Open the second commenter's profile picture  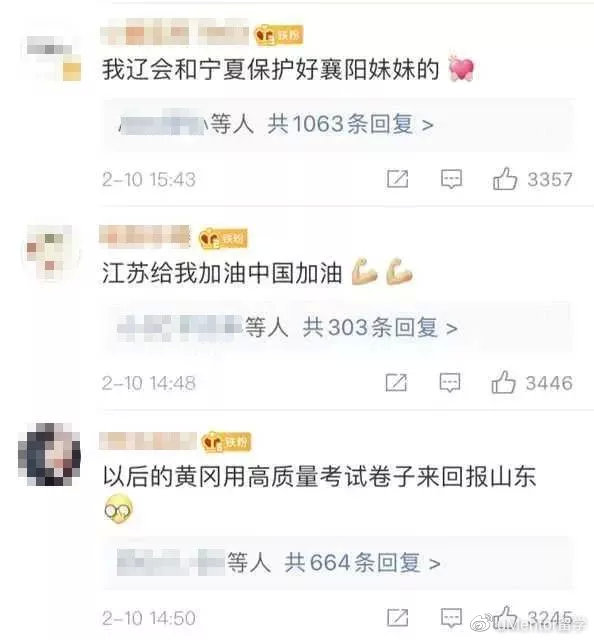(x=50, y=253)
